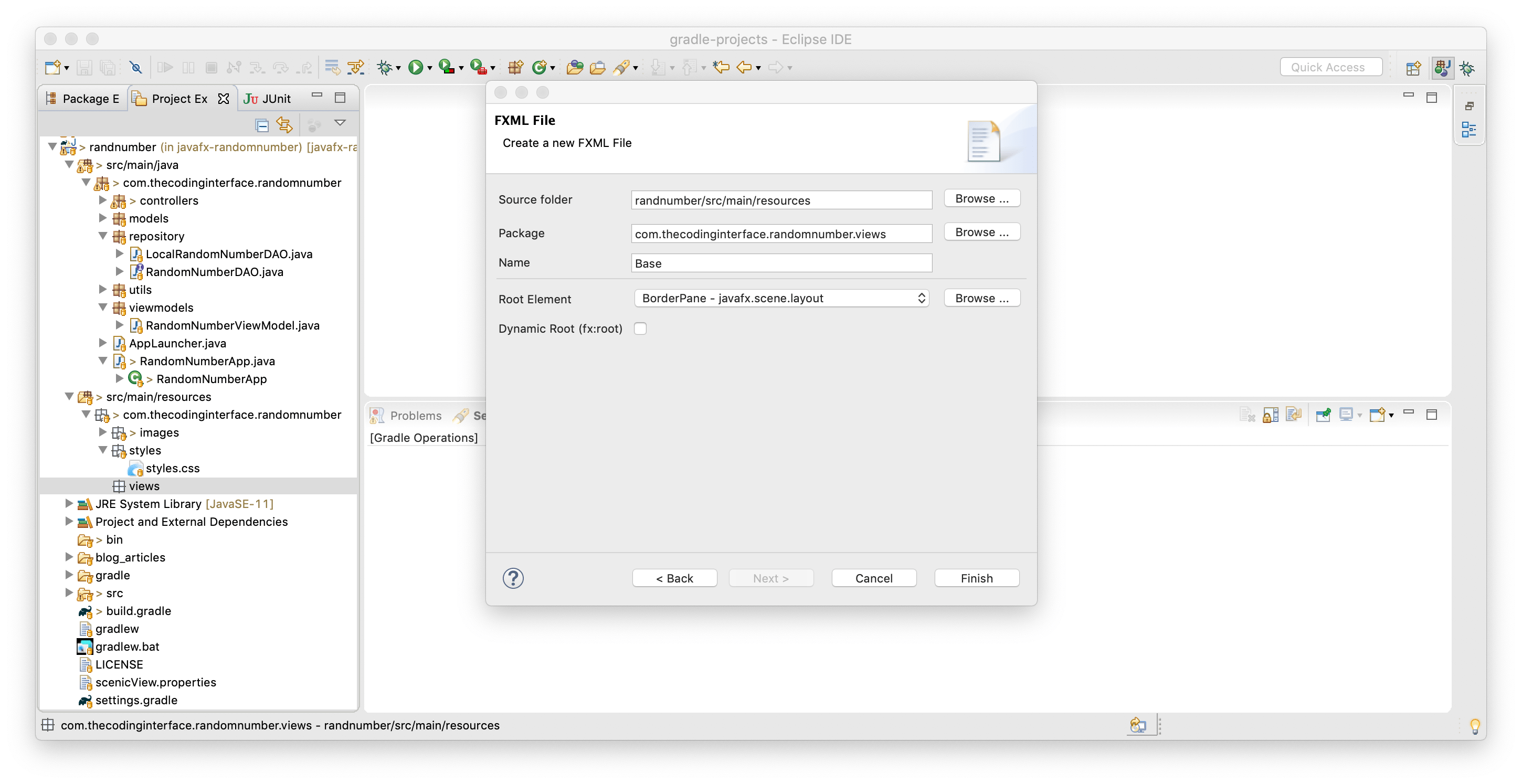Open the Root Element dropdown

[781, 299]
